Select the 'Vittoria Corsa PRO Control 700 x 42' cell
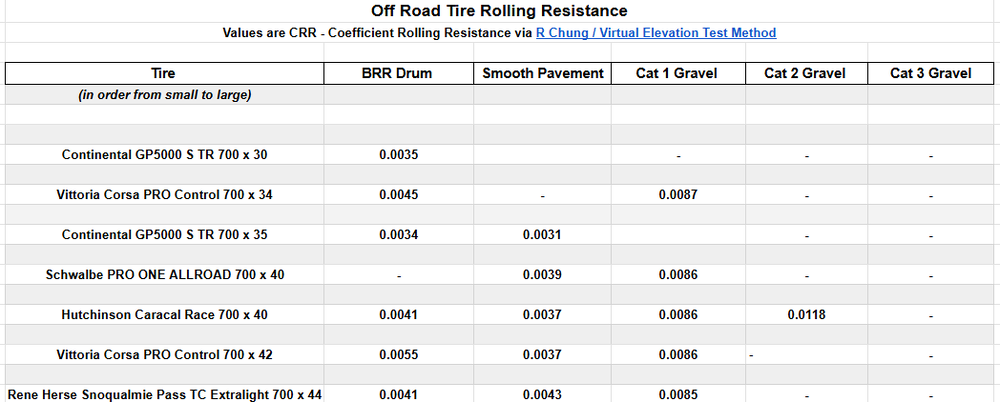The image size is (1000, 402). coord(165,355)
